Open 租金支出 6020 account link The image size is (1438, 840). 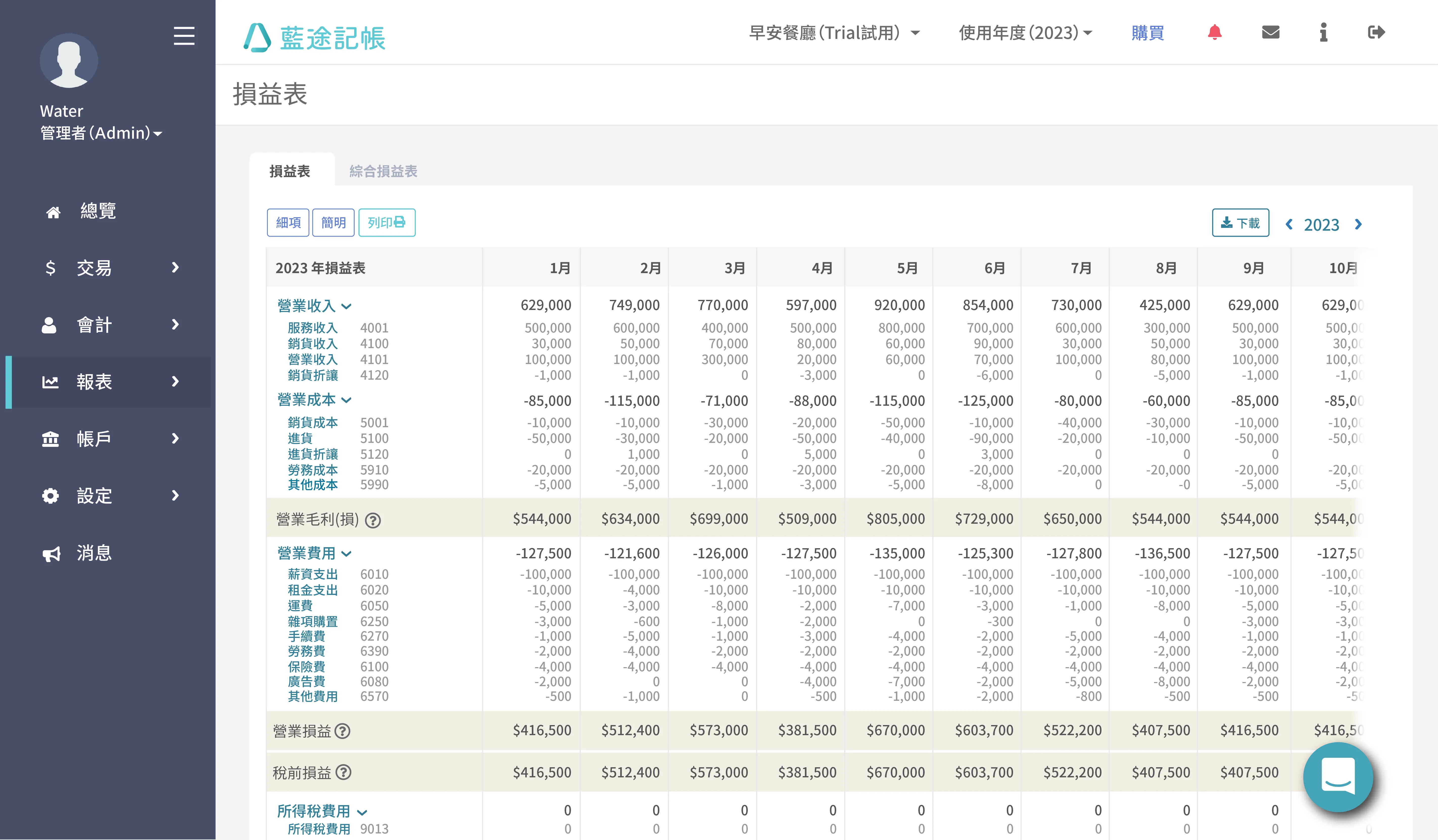click(313, 590)
